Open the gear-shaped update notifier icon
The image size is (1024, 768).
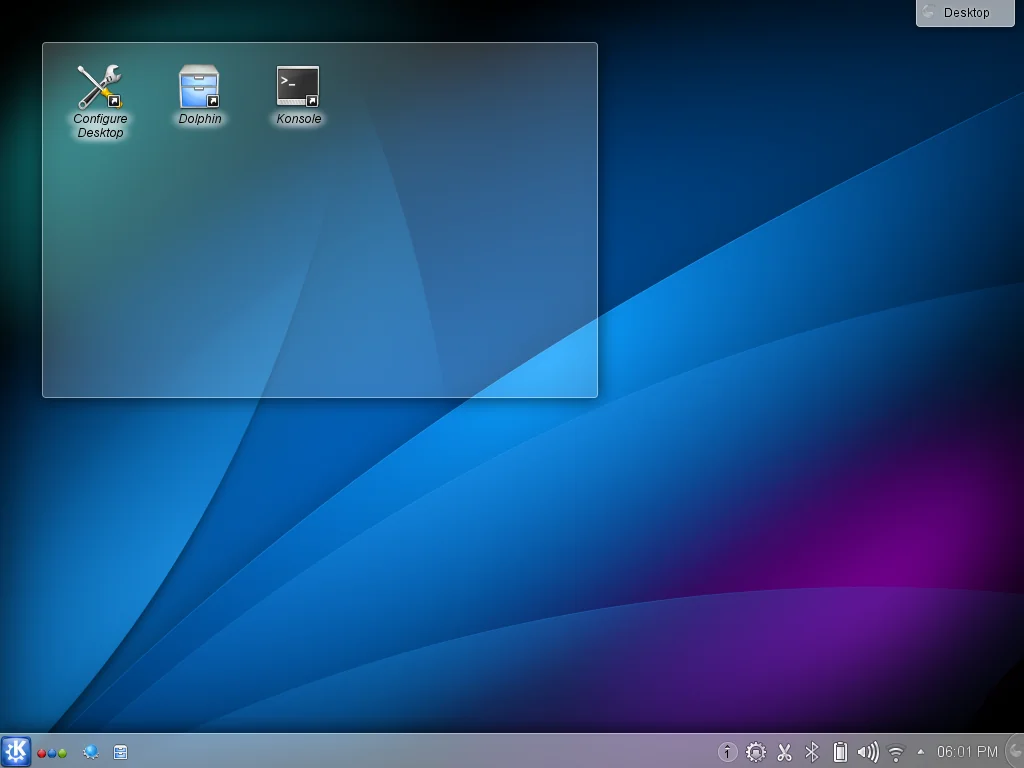(x=756, y=752)
